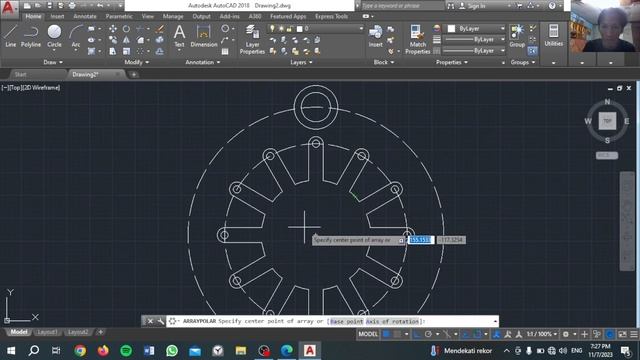Open Layer Properties manager
The height and width of the screenshot is (360, 640).
(x=252, y=39)
